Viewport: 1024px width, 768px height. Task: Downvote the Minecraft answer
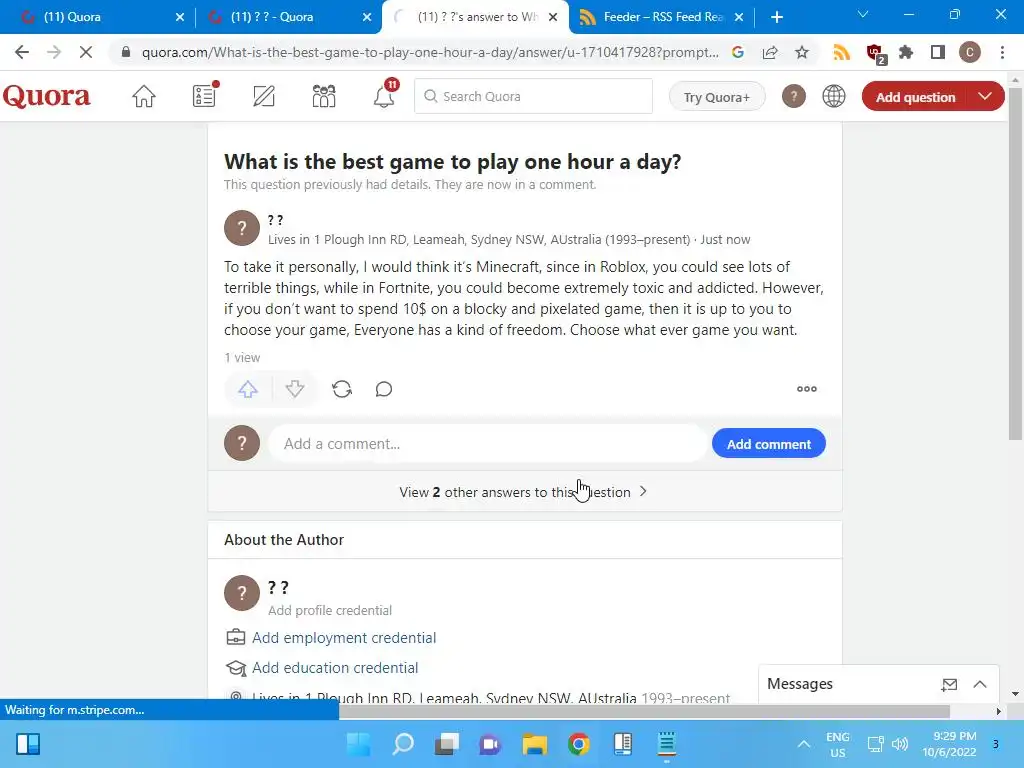[295, 389]
